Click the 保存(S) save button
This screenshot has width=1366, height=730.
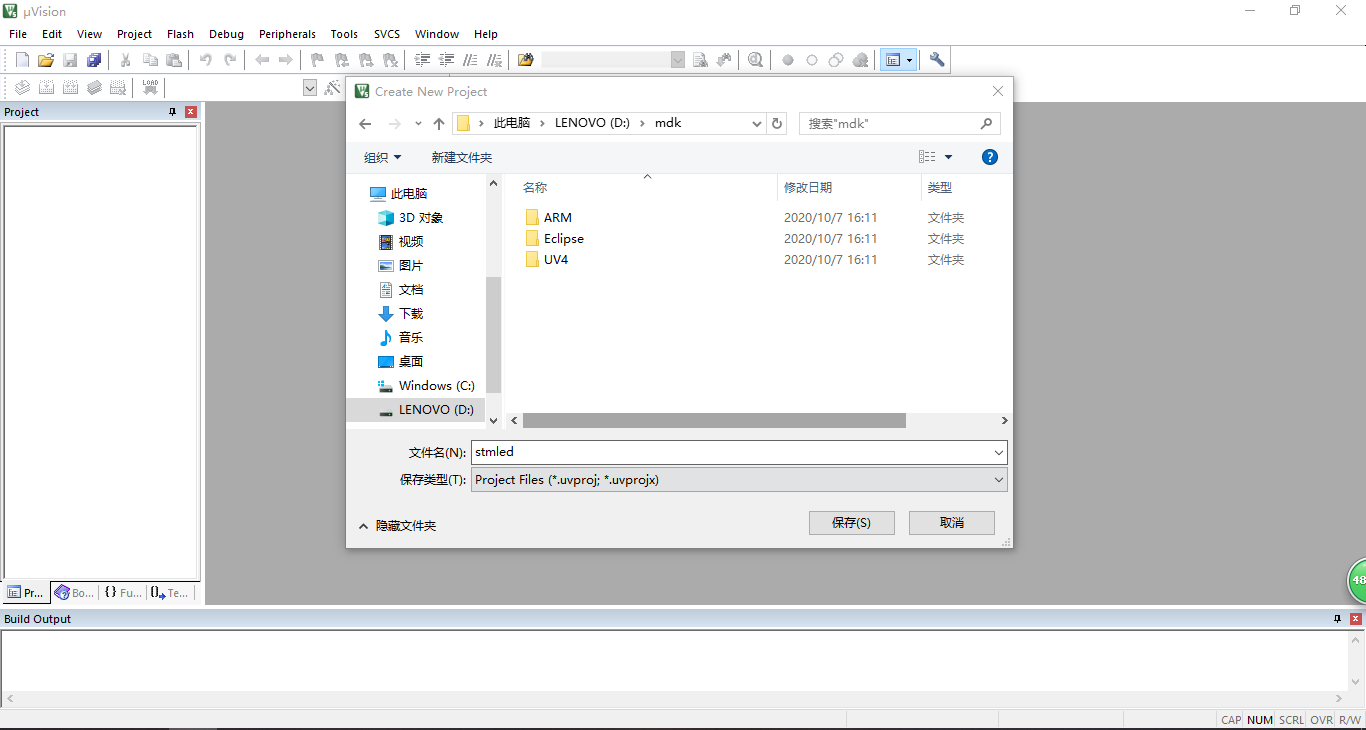click(851, 523)
